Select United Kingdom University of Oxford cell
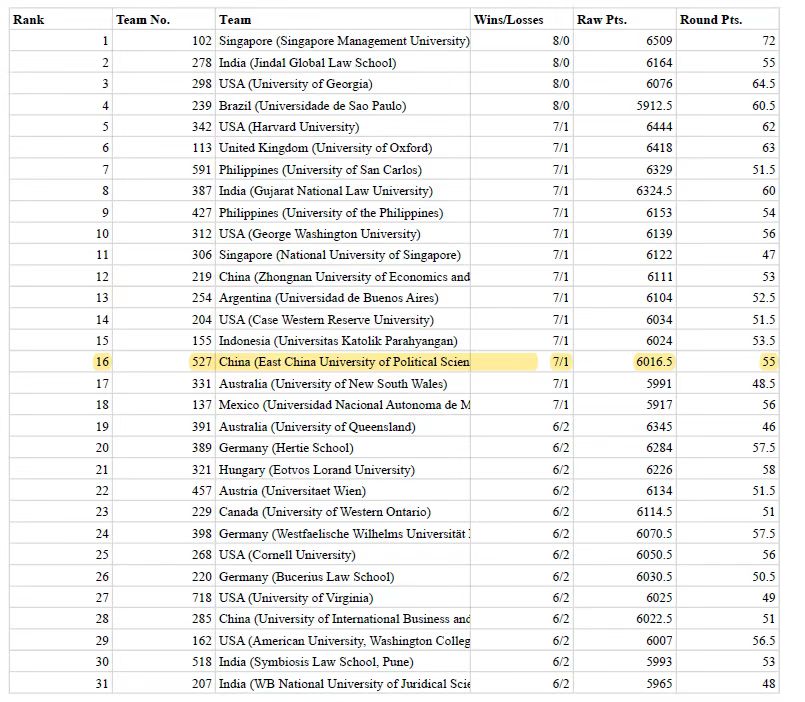Image resolution: width=805 pixels, height=702 pixels. 342,148
